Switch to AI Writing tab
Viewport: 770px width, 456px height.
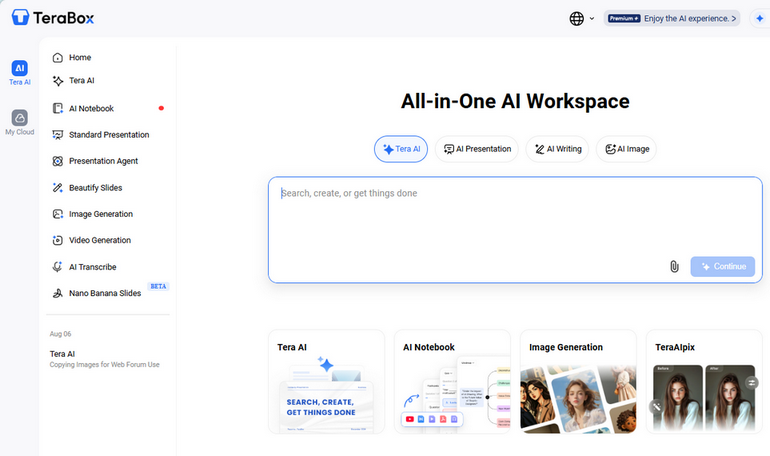[557, 149]
